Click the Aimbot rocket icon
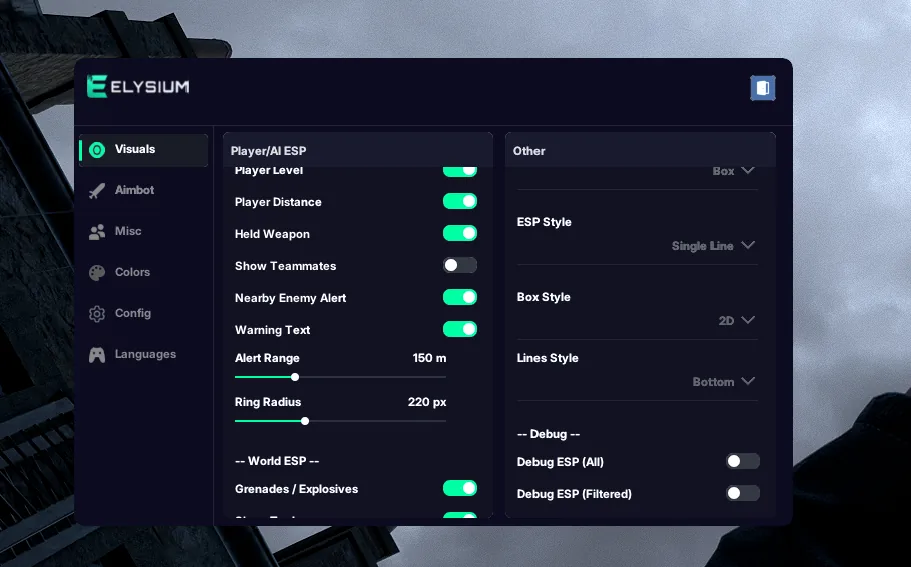911x567 pixels. [97, 191]
